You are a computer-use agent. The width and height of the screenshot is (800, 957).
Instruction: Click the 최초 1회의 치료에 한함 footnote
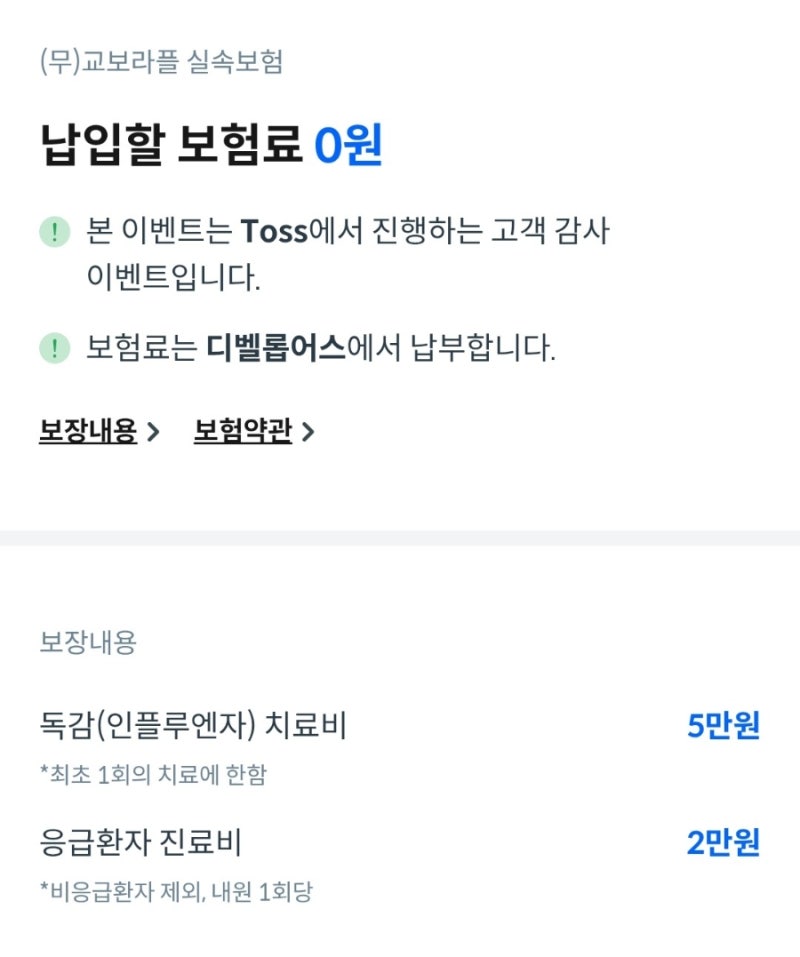153,775
